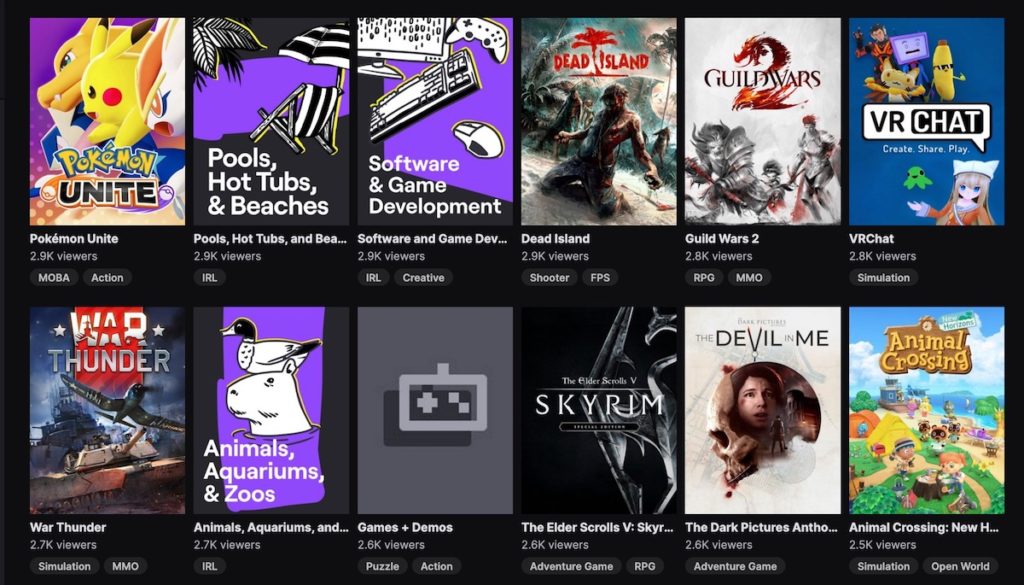Image resolution: width=1024 pixels, height=585 pixels.
Task: Click '2.6K viewers' under The Dark Pictures
Action: tap(719, 545)
